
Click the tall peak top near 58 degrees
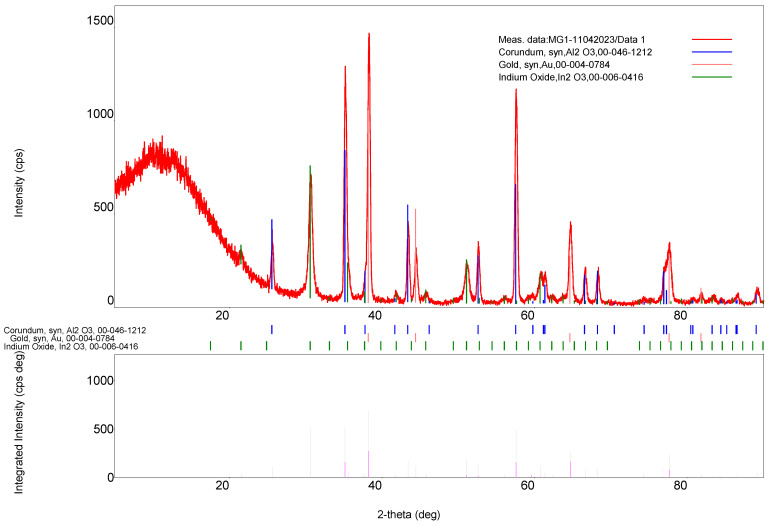pyautogui.click(x=516, y=90)
